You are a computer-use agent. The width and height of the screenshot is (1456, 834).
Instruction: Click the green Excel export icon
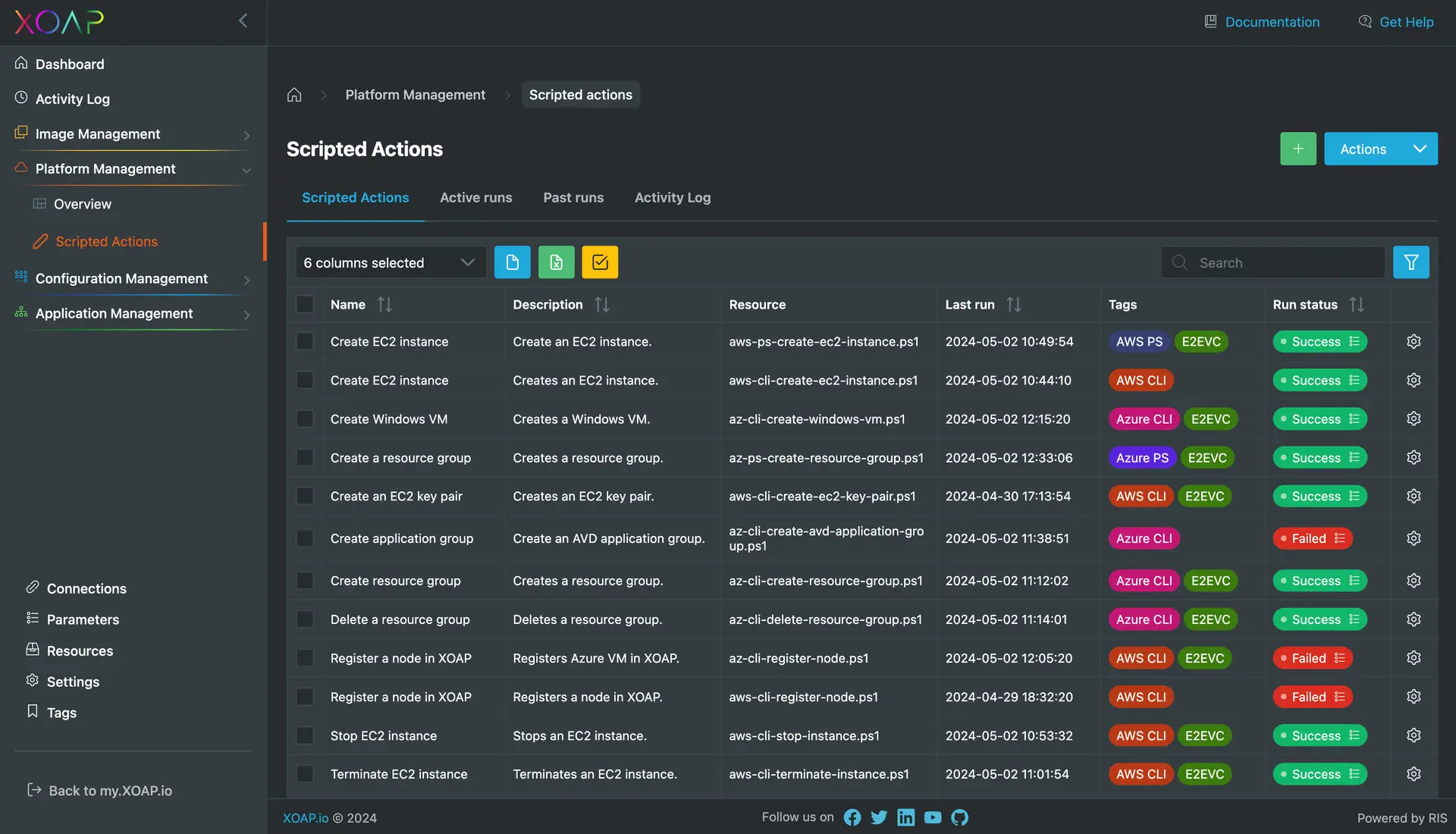(x=556, y=262)
